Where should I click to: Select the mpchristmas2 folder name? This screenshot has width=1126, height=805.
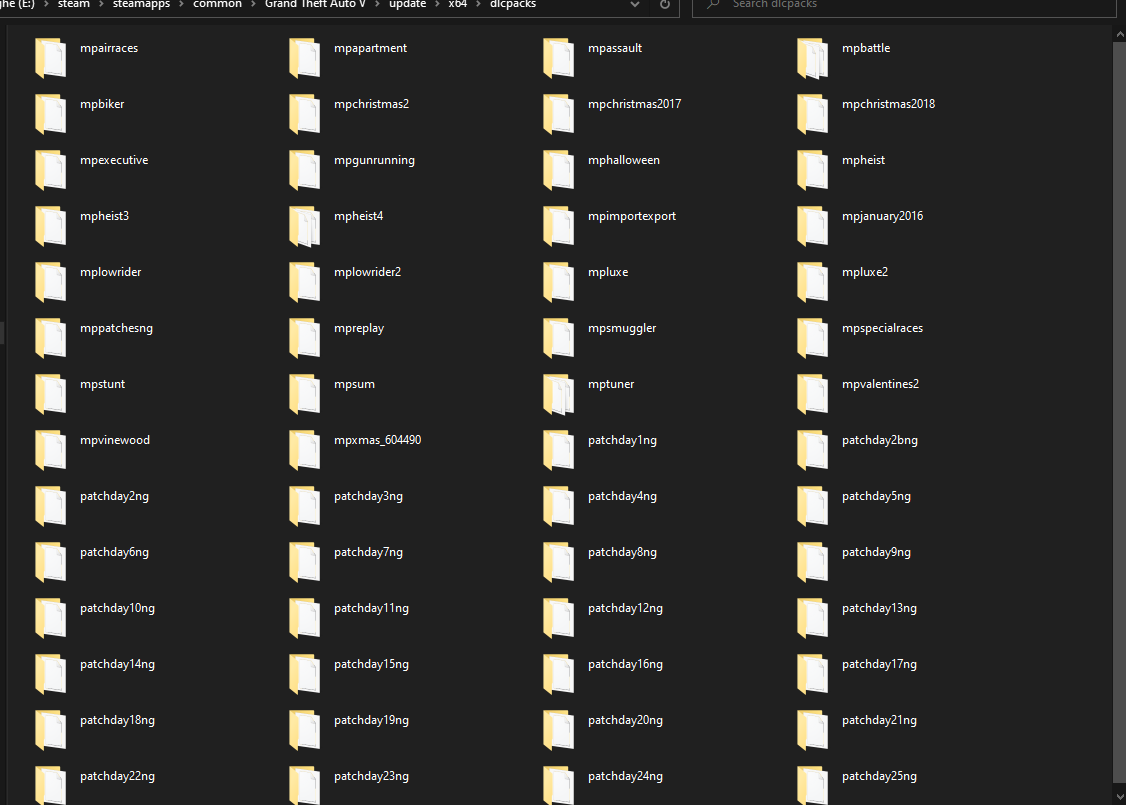tap(371, 104)
